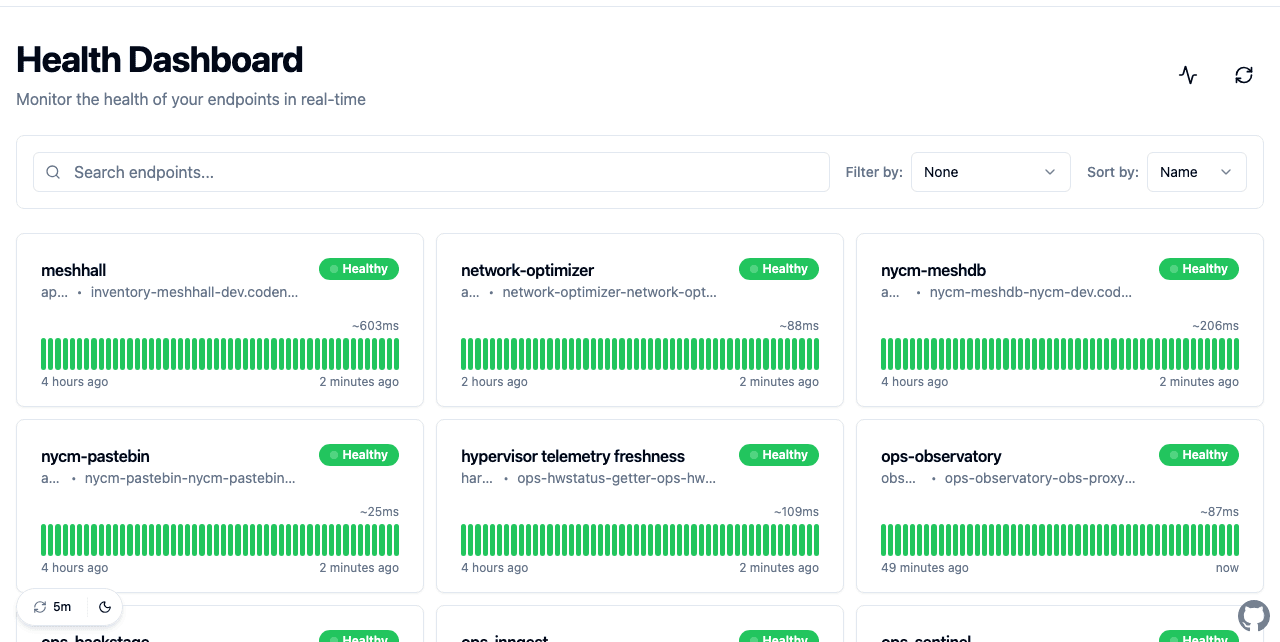This screenshot has height=642, width=1280.
Task: Focus the Search endpoints field
Action: [x=432, y=172]
